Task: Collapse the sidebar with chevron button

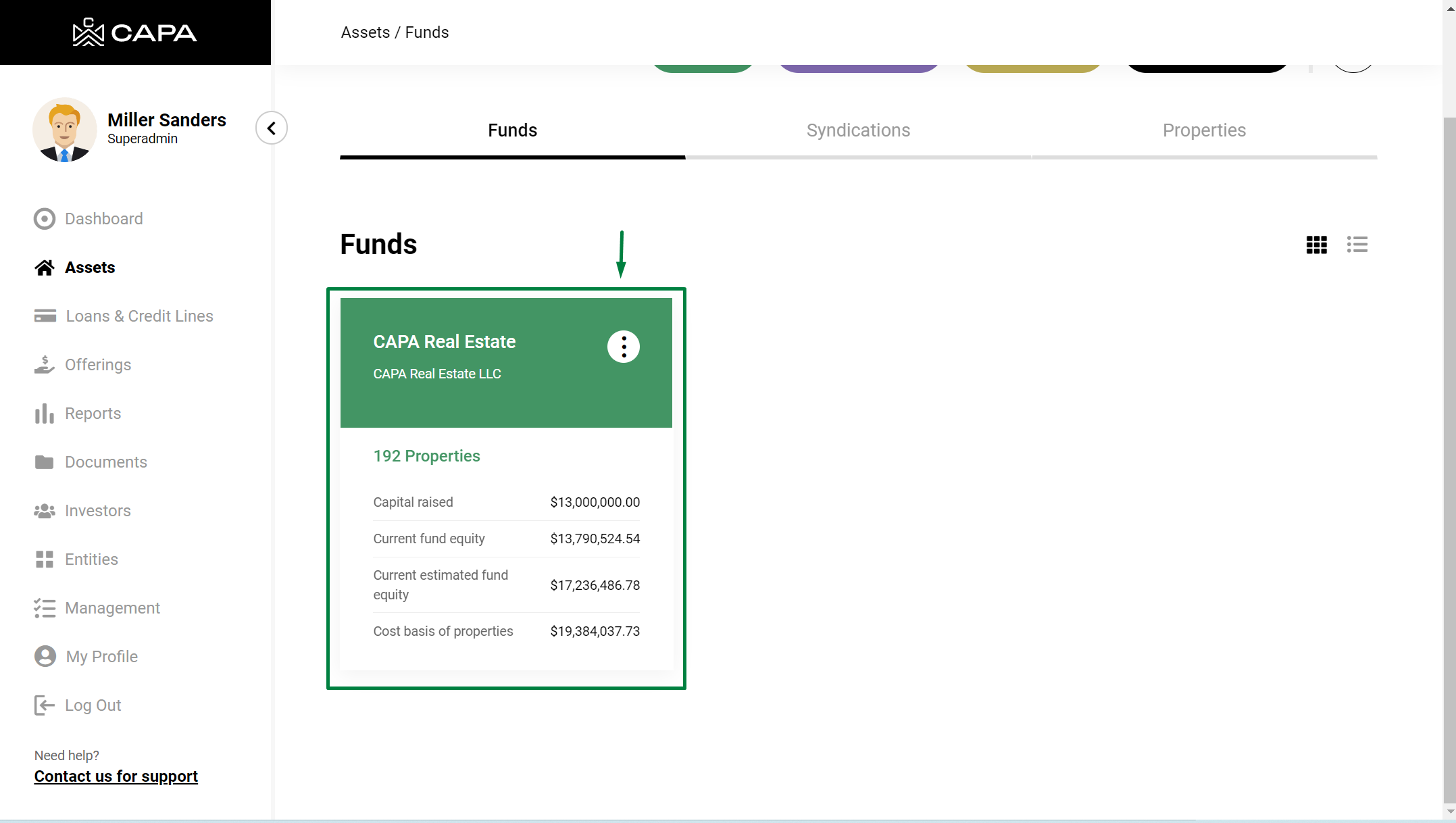Action: [272, 128]
